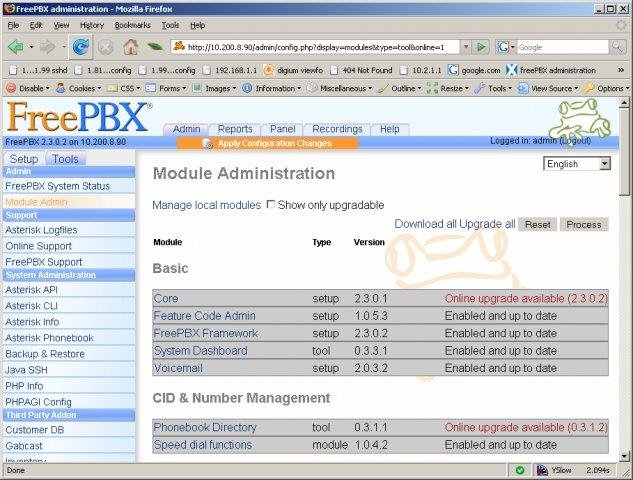Screen dimensions: 633x480
Task: Open the Tools menu in menu bar
Action: (x=170, y=25)
